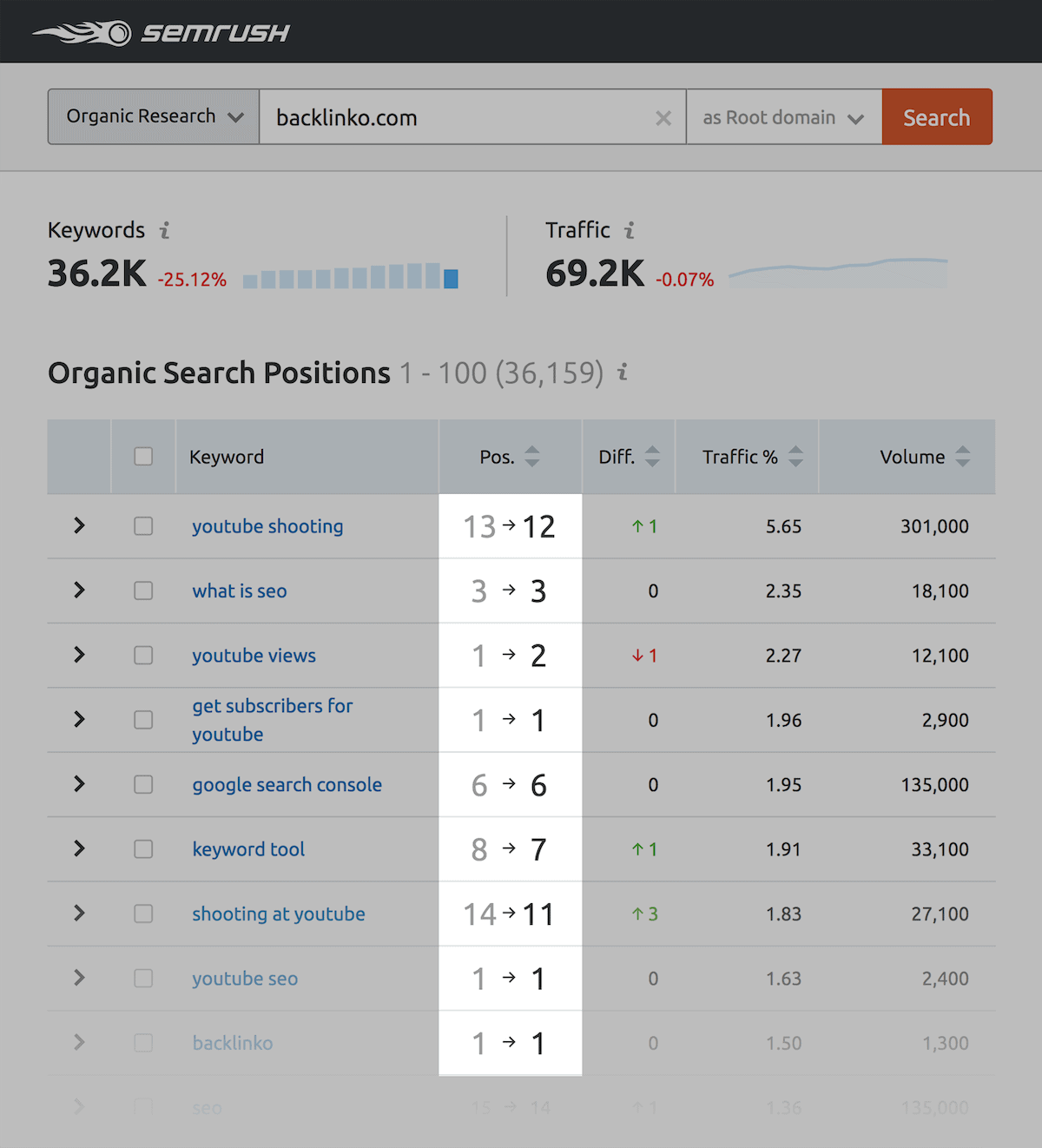The height and width of the screenshot is (1148, 1042).
Task: Open the 'youtube views' keyword link
Action: point(254,656)
